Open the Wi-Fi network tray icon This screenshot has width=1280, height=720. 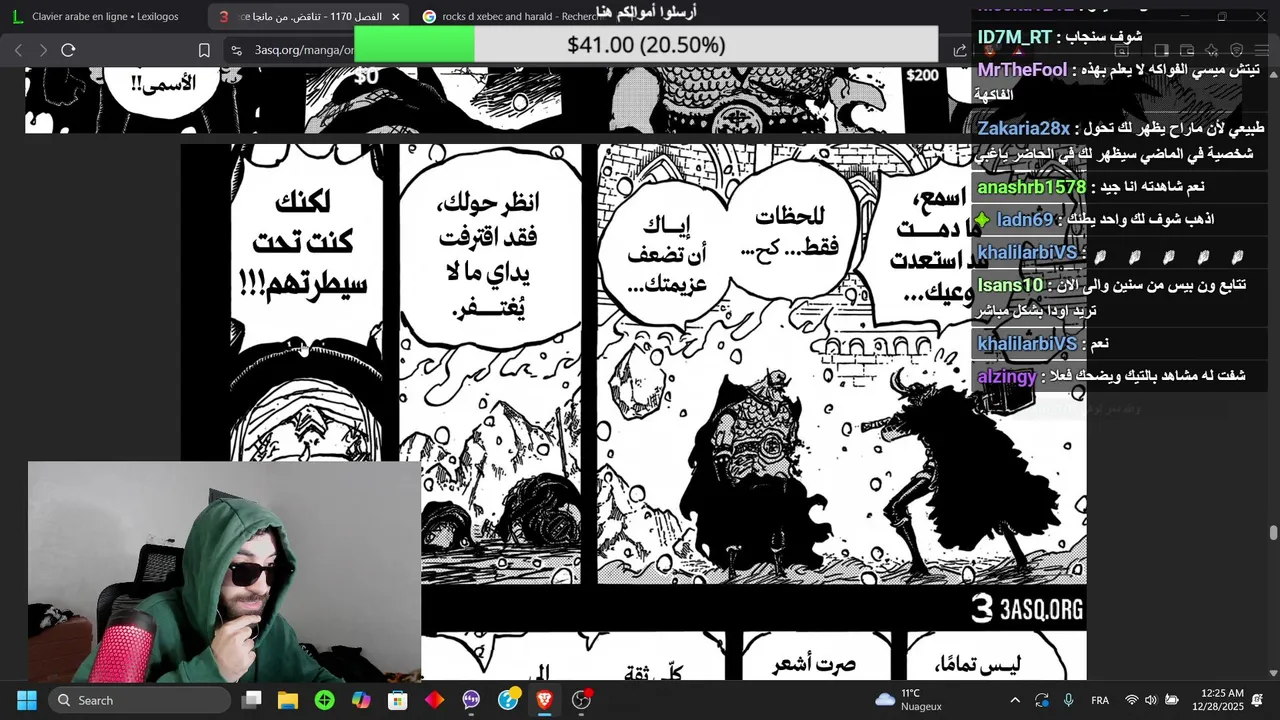click(1132, 700)
